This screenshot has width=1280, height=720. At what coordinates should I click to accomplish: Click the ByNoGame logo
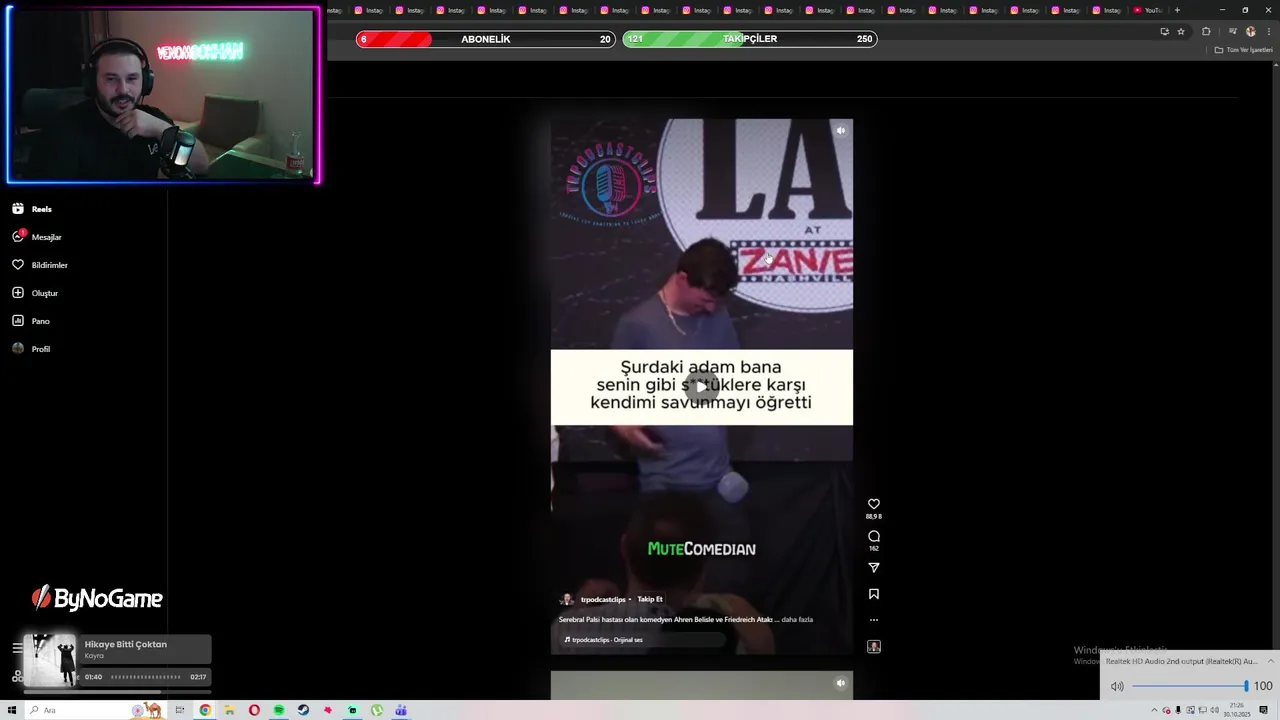97,598
